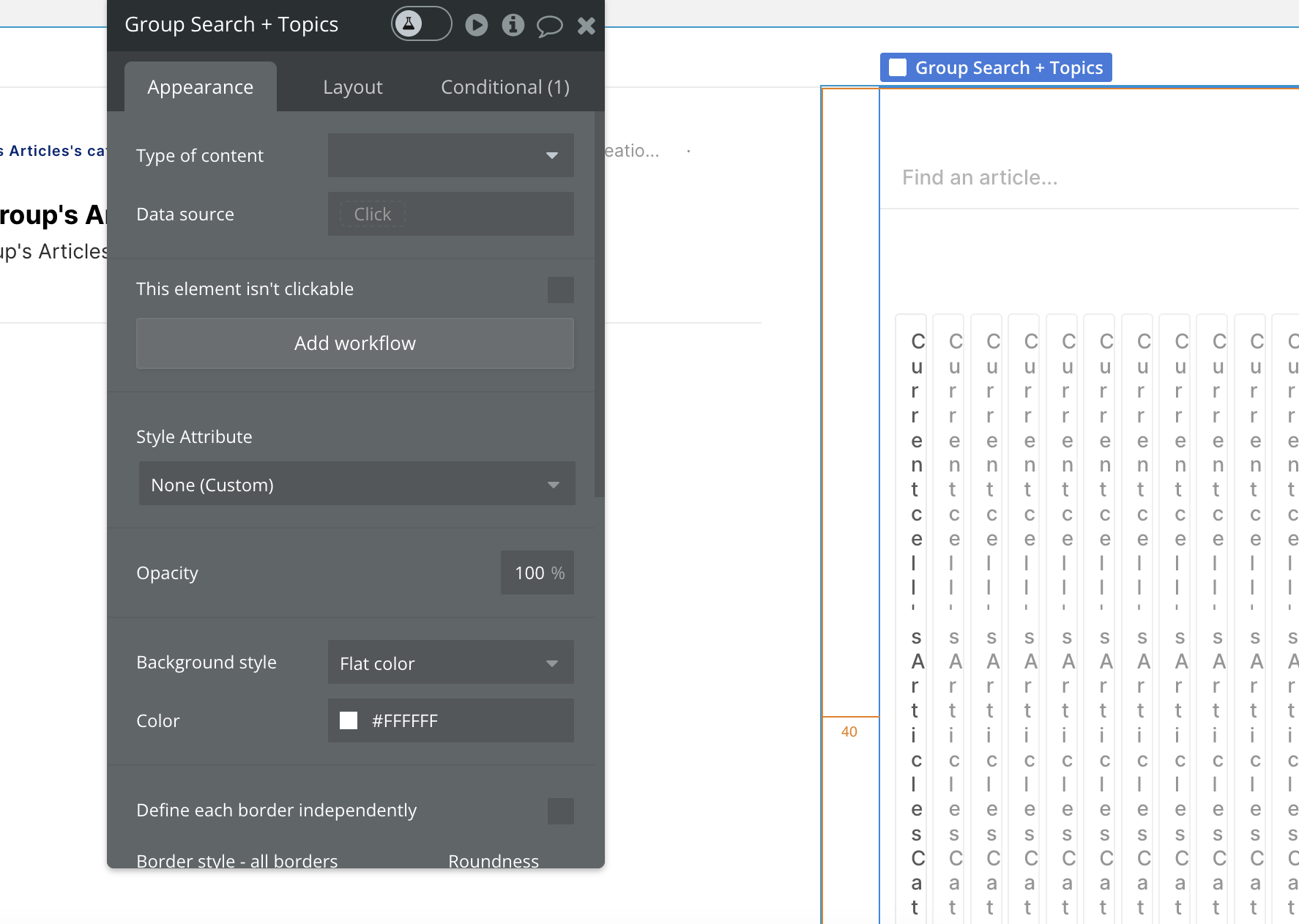1299x924 pixels.
Task: Click the Opacity percentage field
Action: [x=537, y=573]
